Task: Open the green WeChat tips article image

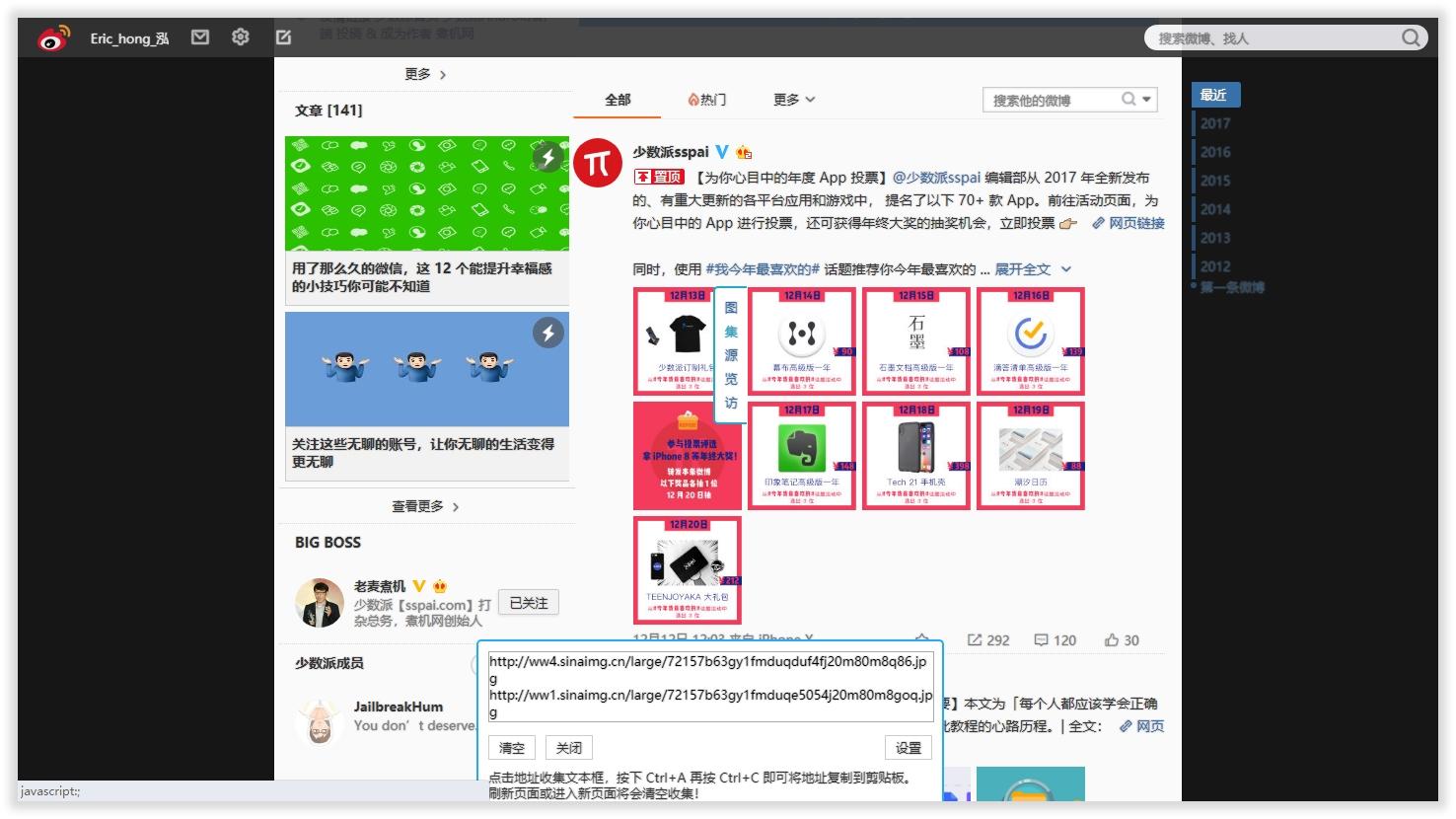Action: click(427, 193)
